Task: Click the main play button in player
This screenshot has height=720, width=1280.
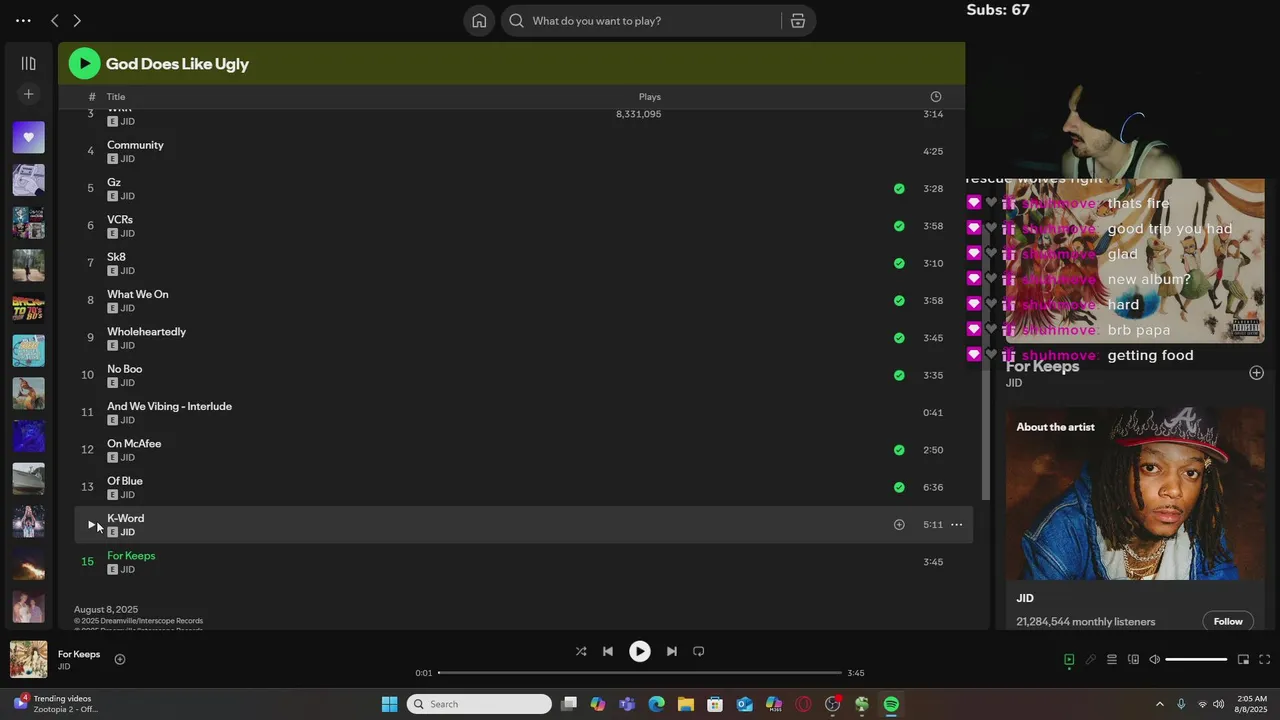Action: pyautogui.click(x=639, y=651)
